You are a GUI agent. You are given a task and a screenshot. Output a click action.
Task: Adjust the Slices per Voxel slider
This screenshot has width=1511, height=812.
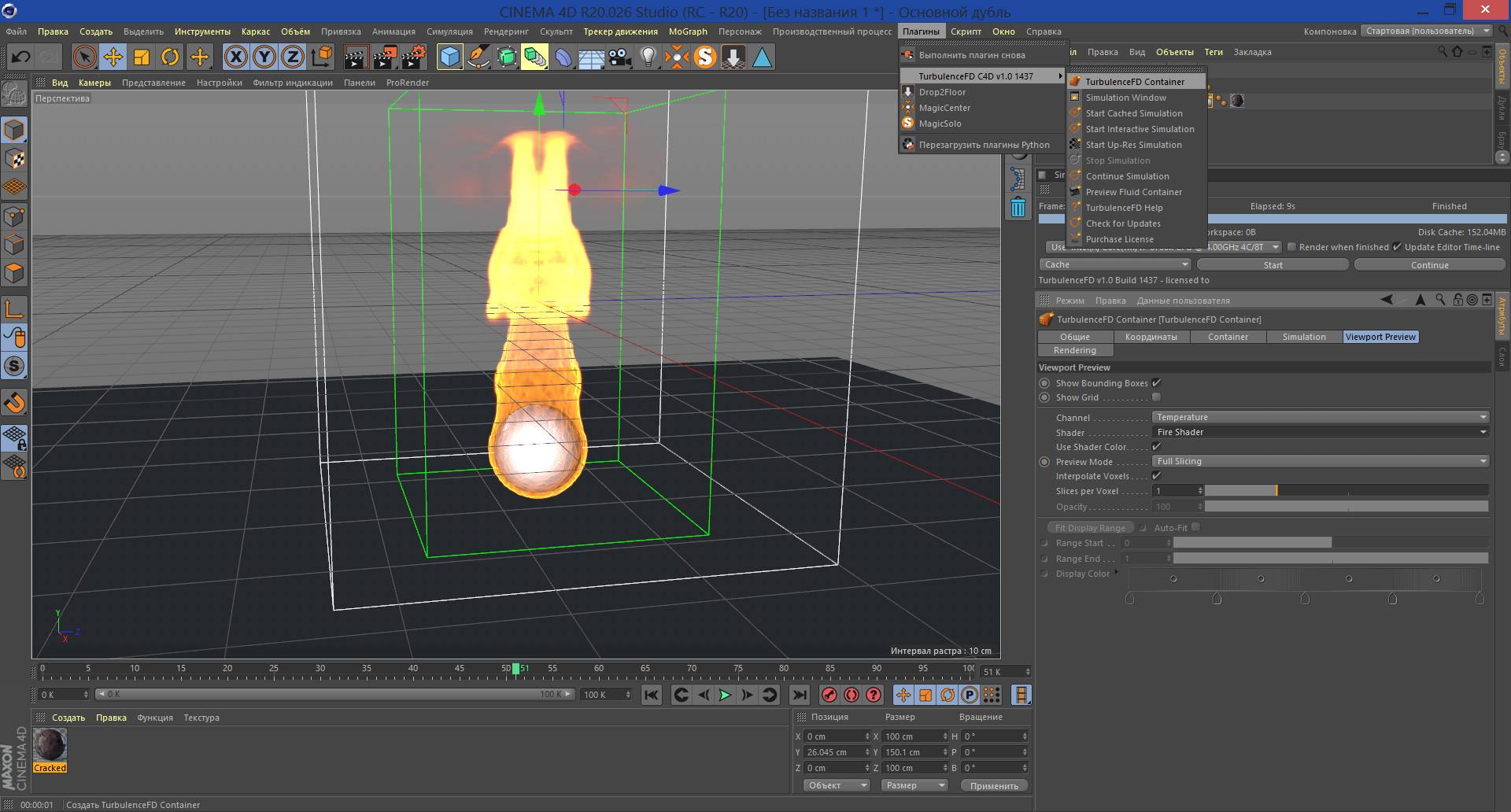tap(1347, 491)
